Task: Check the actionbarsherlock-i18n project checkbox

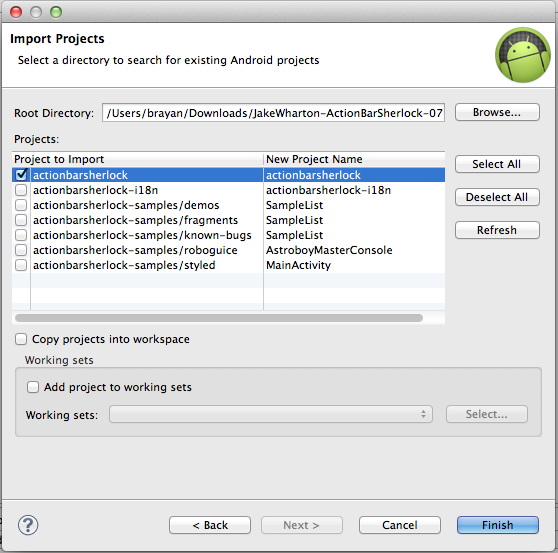Action: [x=21, y=190]
